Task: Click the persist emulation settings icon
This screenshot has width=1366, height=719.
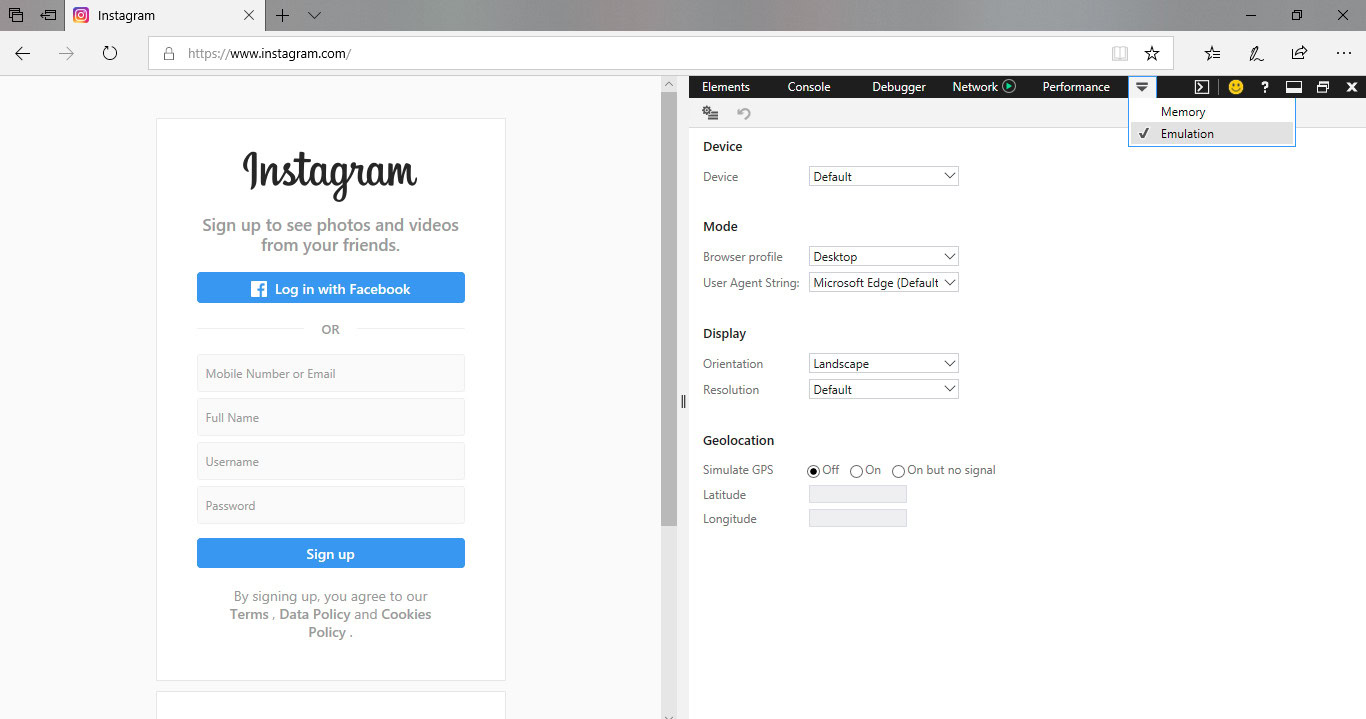Action: 711,113
